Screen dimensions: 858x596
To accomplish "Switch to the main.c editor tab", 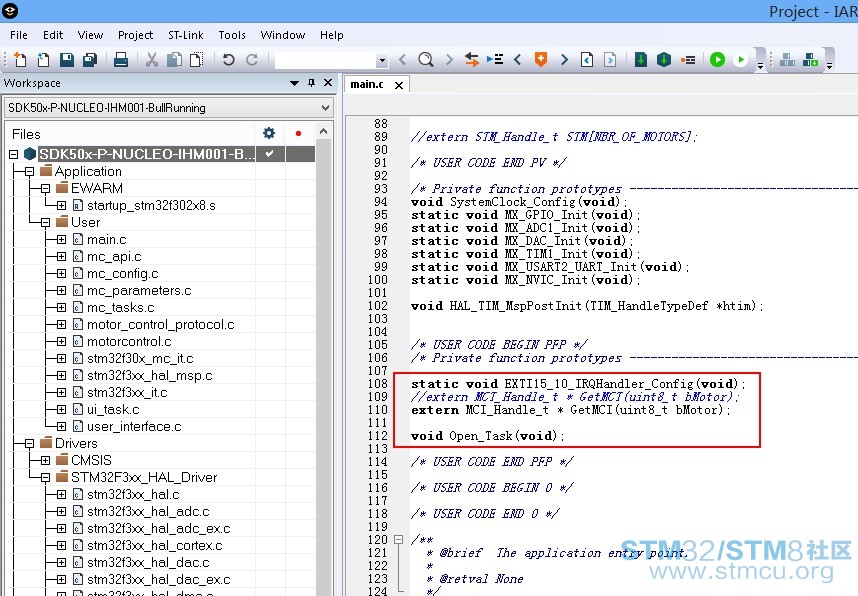I will 367,84.
